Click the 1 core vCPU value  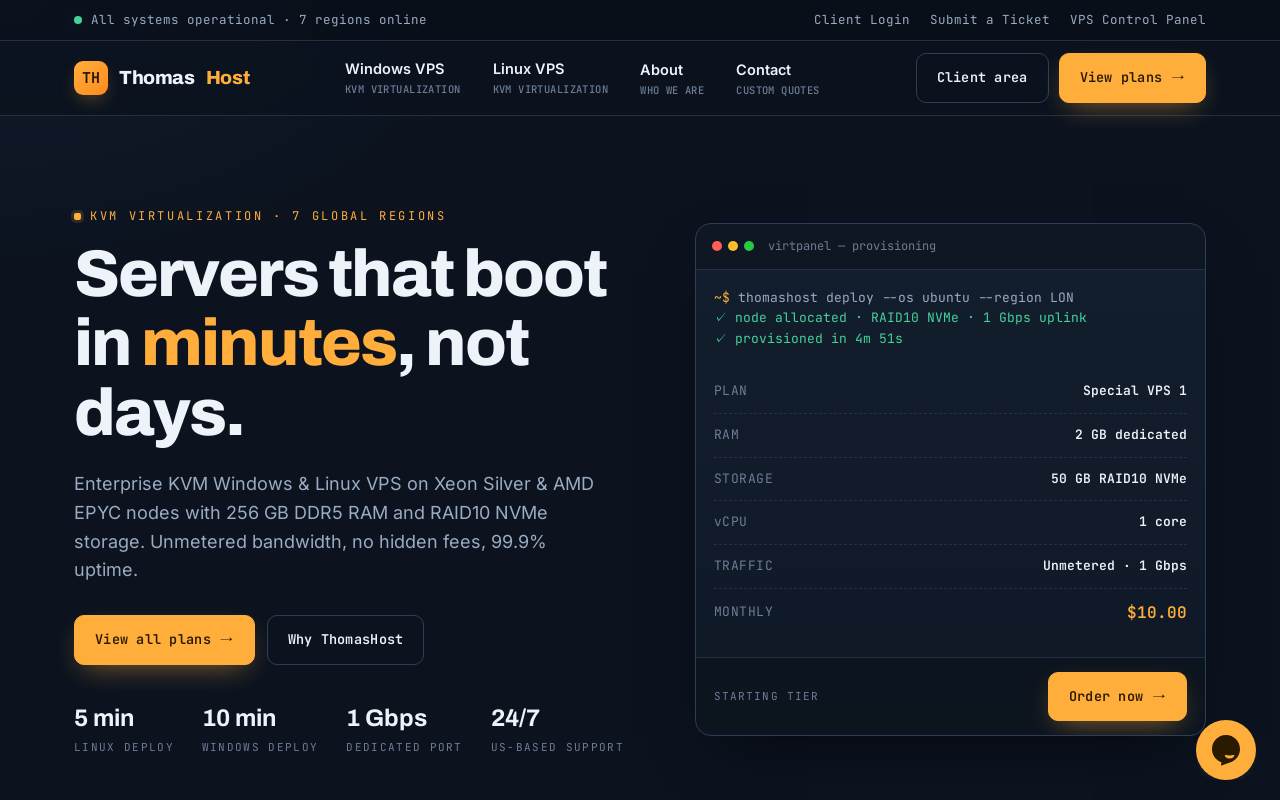(x=1163, y=522)
